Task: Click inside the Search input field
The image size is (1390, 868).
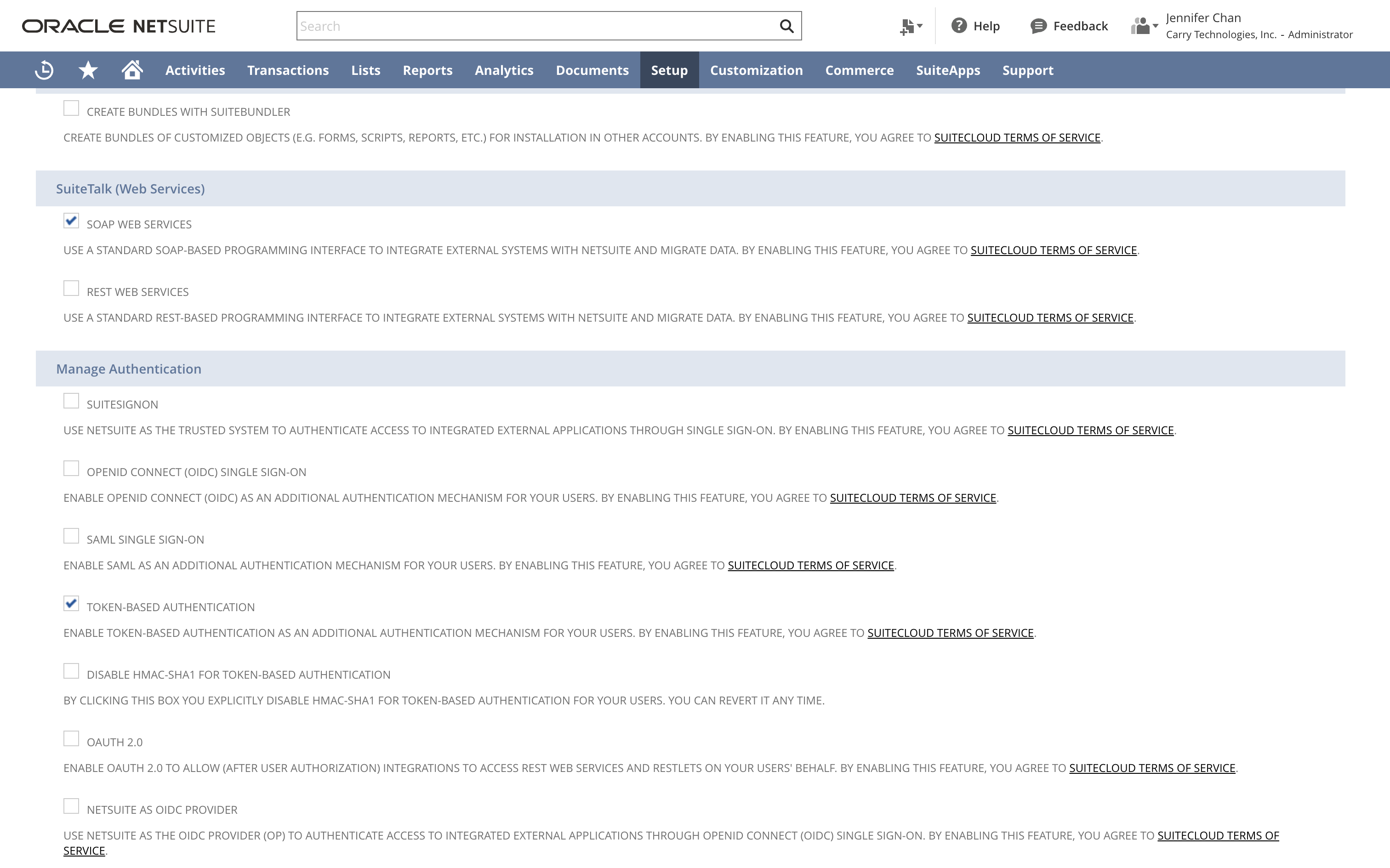Action: tap(517, 26)
